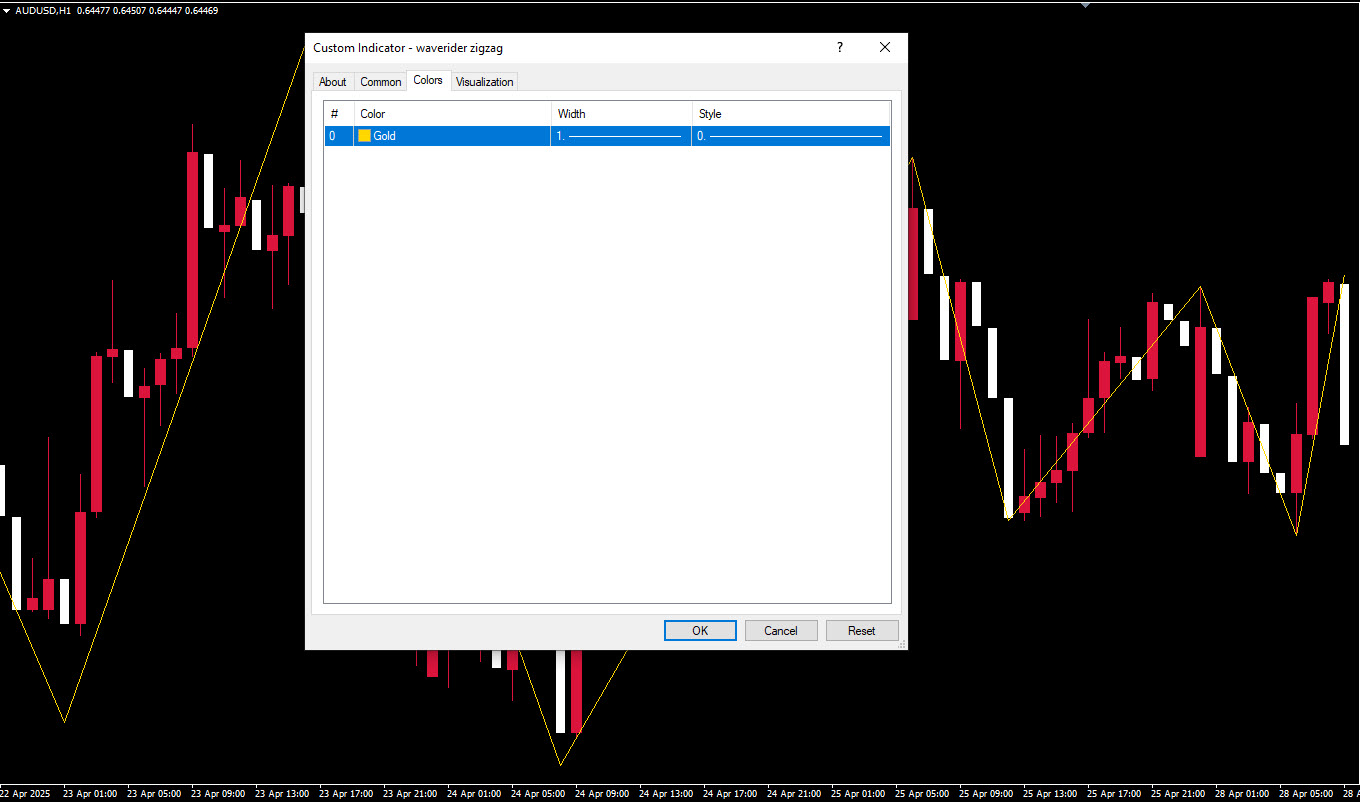Image resolution: width=1360 pixels, height=802 pixels.
Task: Click the OK button
Action: point(700,630)
